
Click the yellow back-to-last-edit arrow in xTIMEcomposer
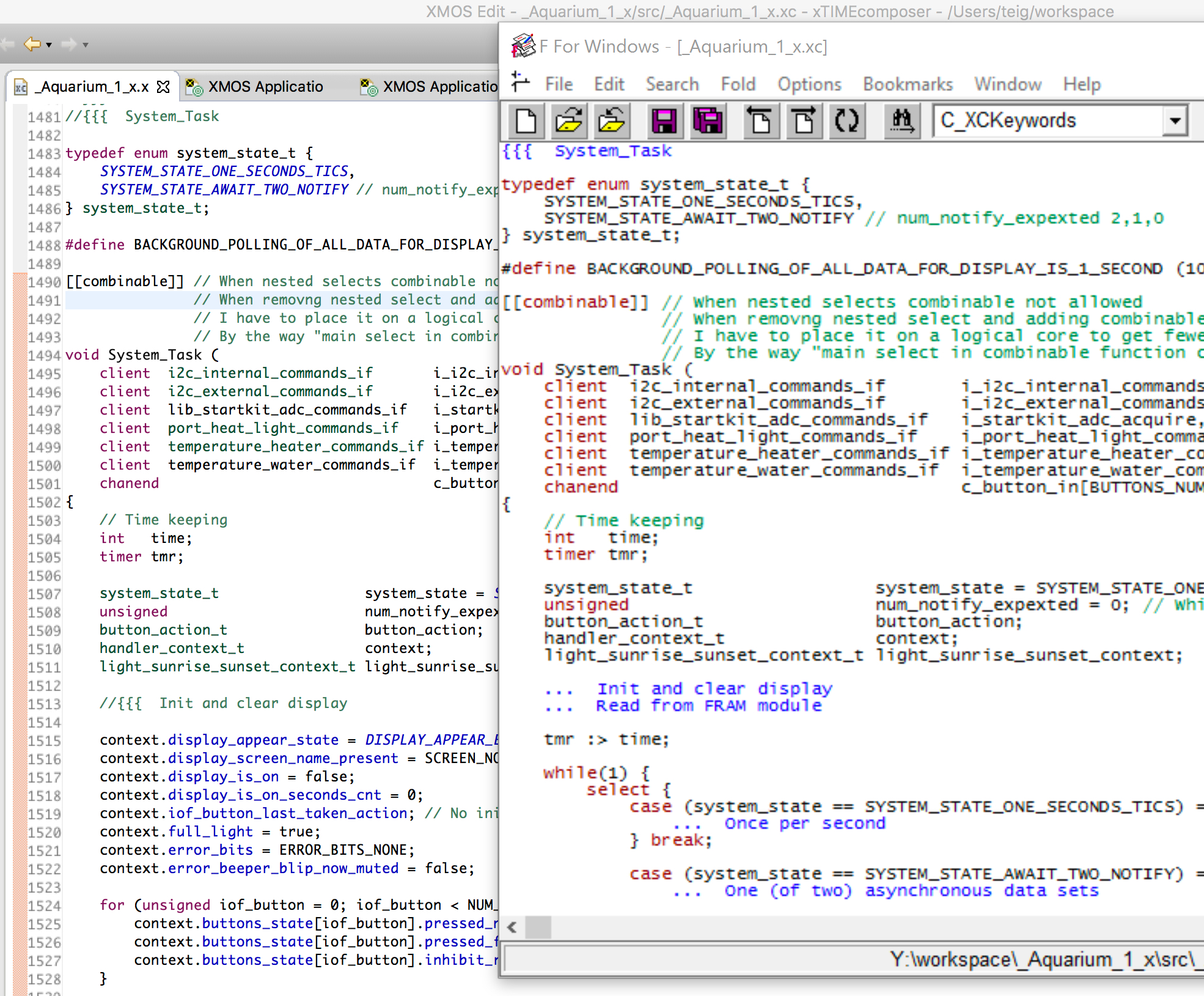pyautogui.click(x=32, y=44)
